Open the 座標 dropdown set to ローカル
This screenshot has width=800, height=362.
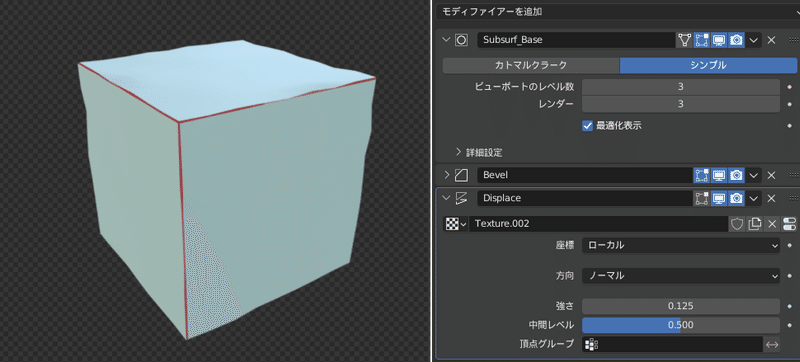pos(681,245)
